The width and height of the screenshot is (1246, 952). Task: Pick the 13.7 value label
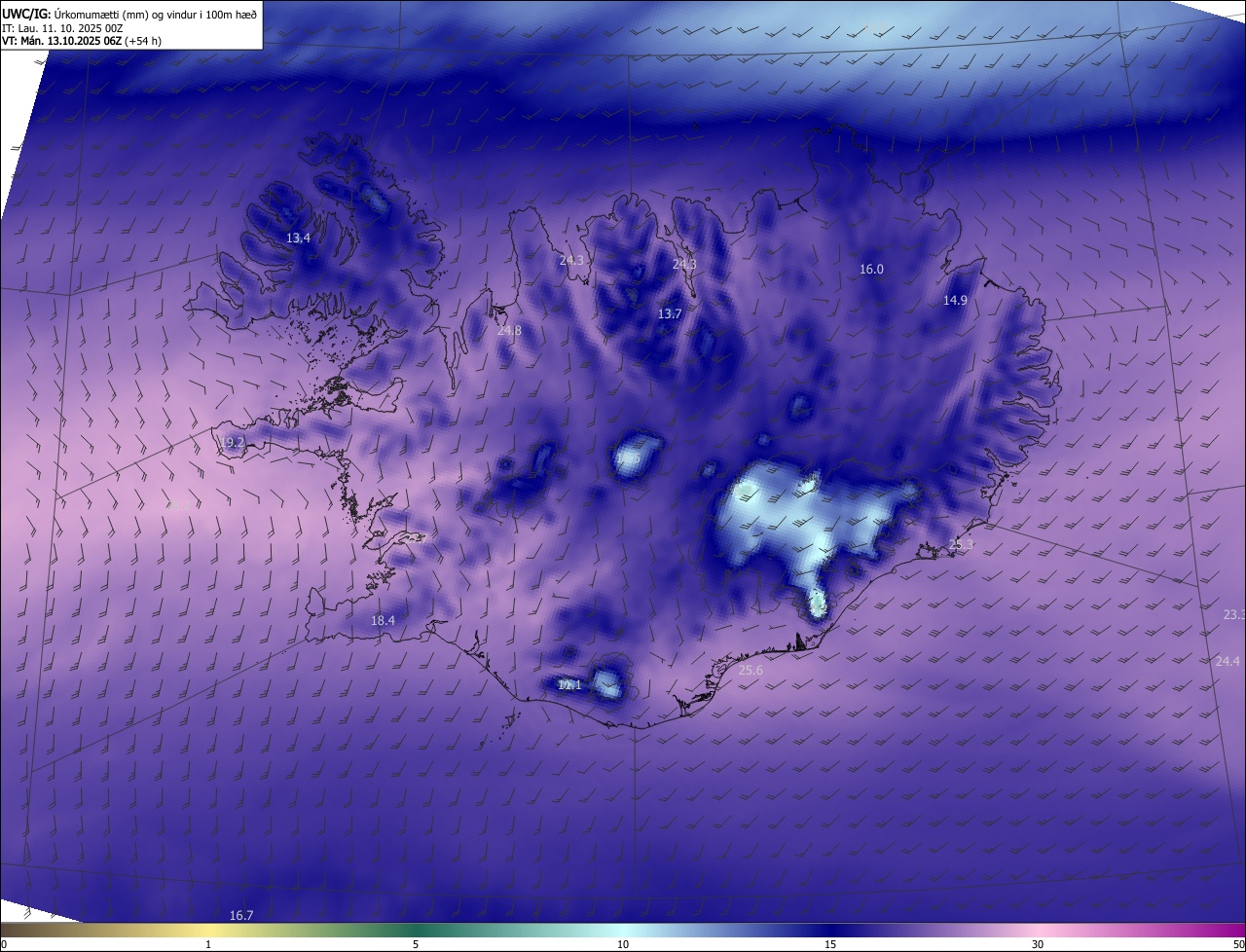[x=670, y=313]
